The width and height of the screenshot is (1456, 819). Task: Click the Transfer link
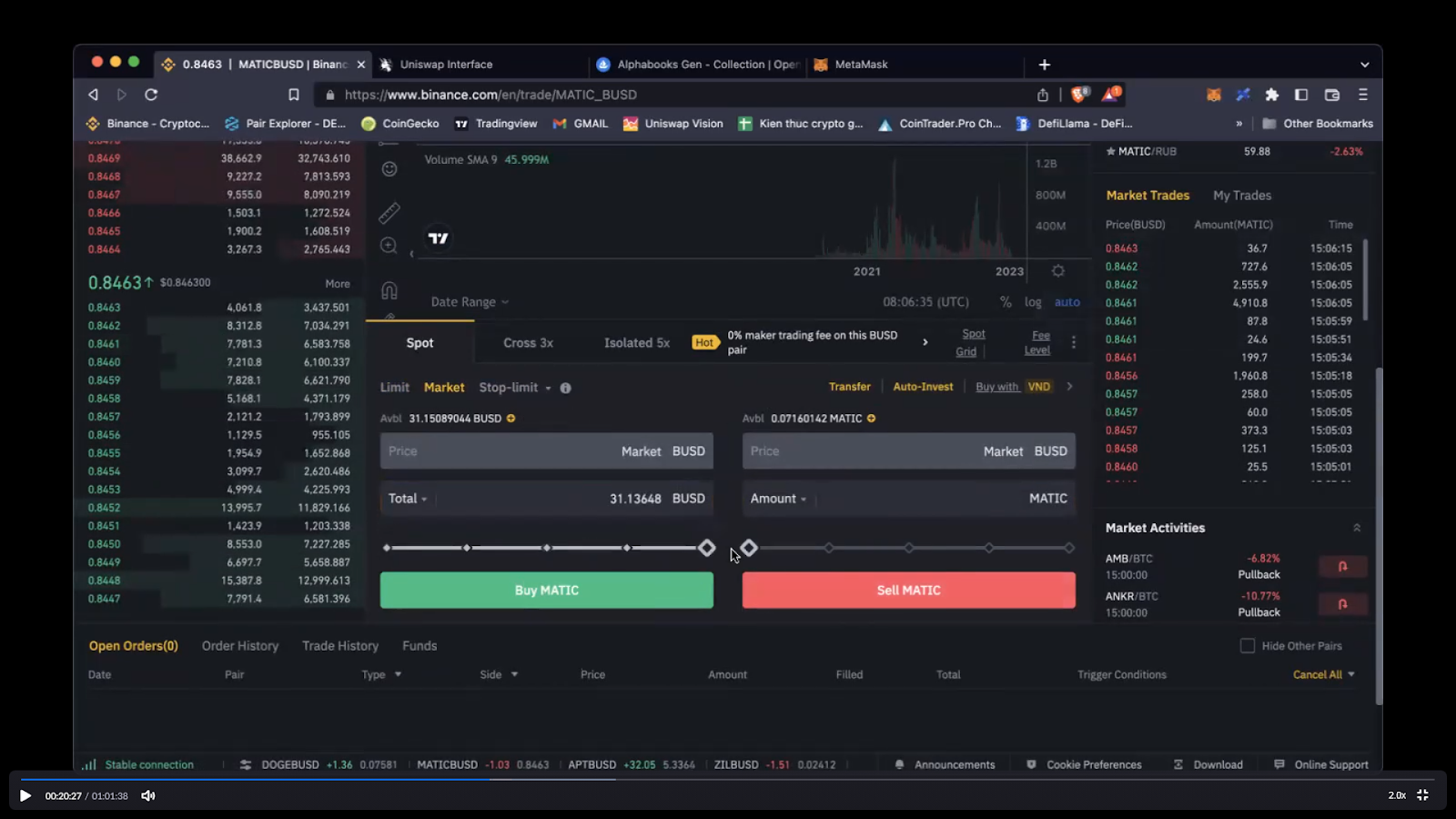point(850,387)
